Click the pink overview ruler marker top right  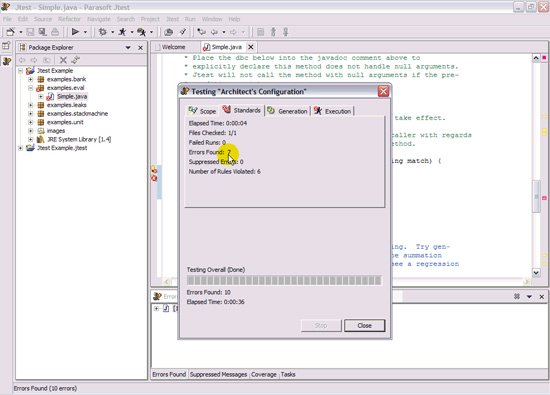pos(544,58)
